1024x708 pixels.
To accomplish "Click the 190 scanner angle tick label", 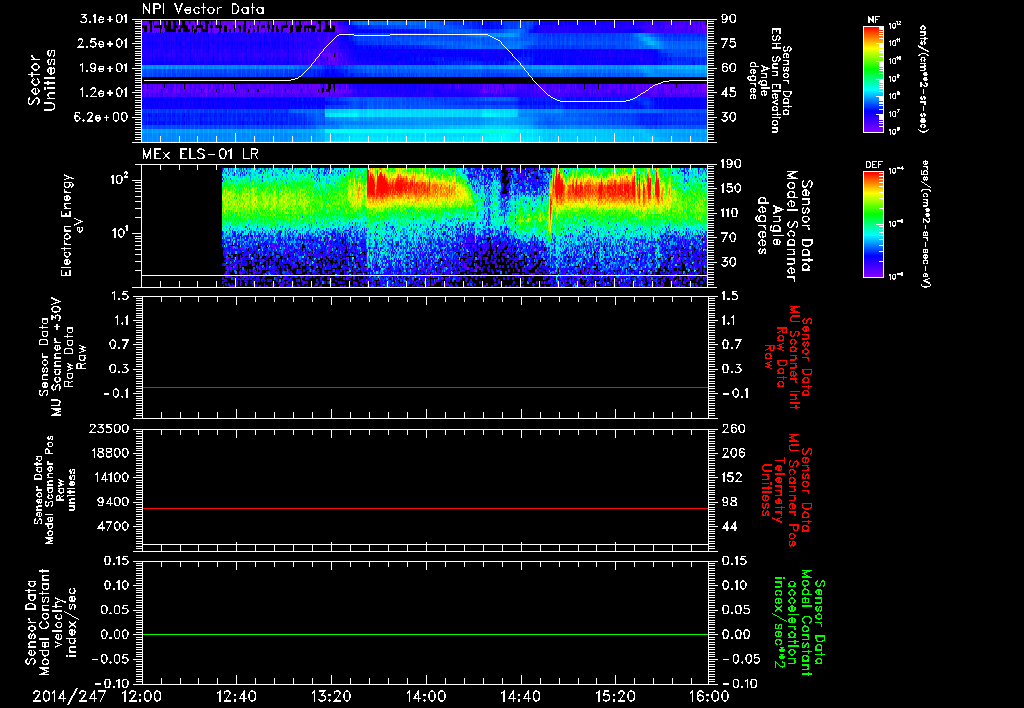I will pyautogui.click(x=732, y=164).
